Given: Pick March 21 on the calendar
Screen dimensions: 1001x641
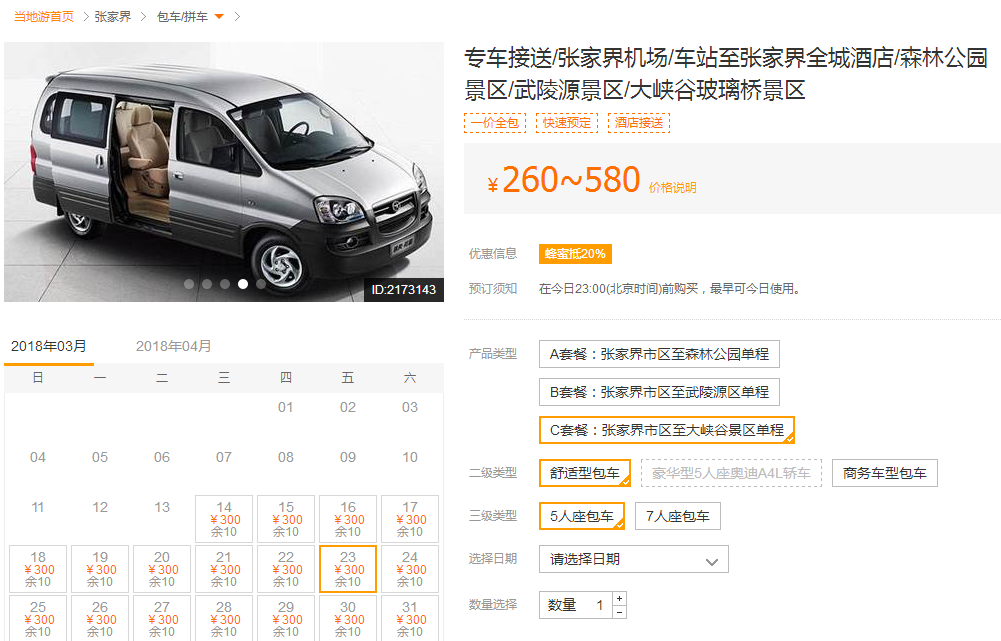Looking at the screenshot, I should coord(223,569).
